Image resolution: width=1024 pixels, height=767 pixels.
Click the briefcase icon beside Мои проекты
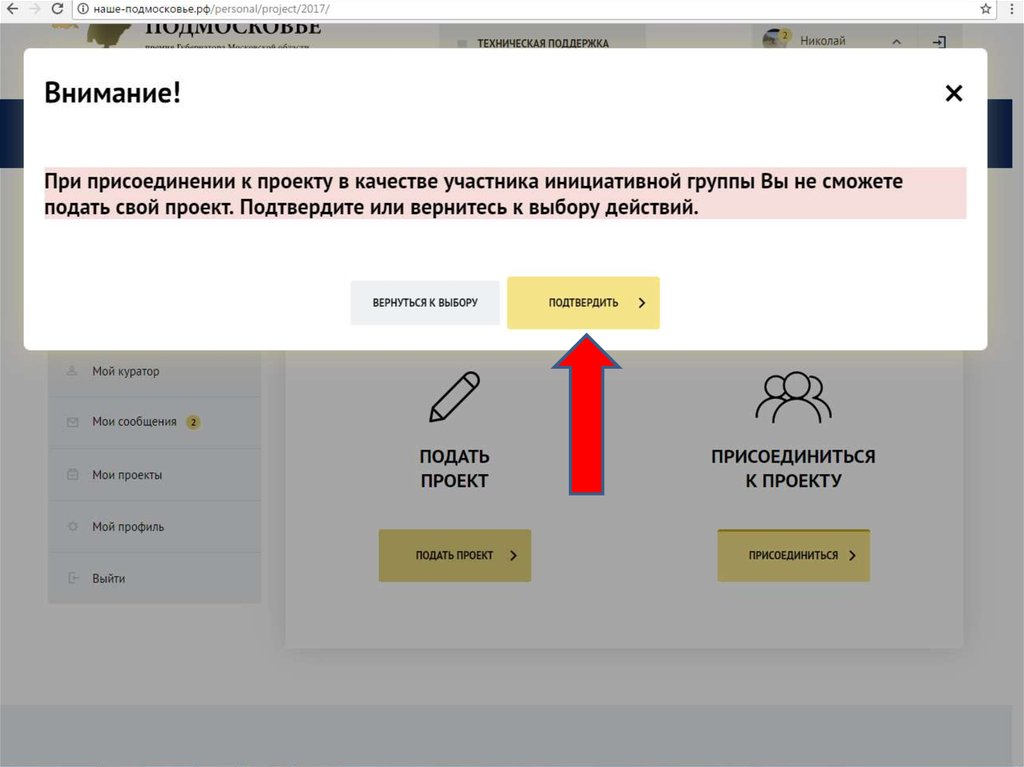(72, 474)
